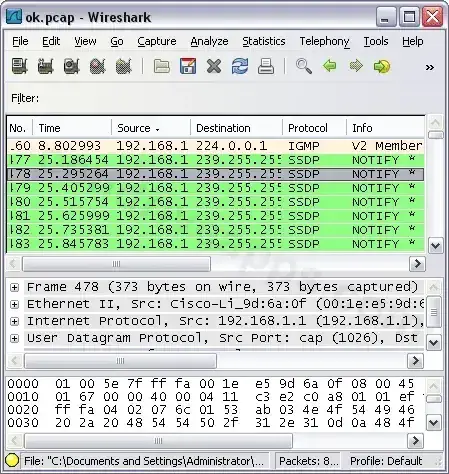
Task: Open the Help menu
Action: click(412, 41)
